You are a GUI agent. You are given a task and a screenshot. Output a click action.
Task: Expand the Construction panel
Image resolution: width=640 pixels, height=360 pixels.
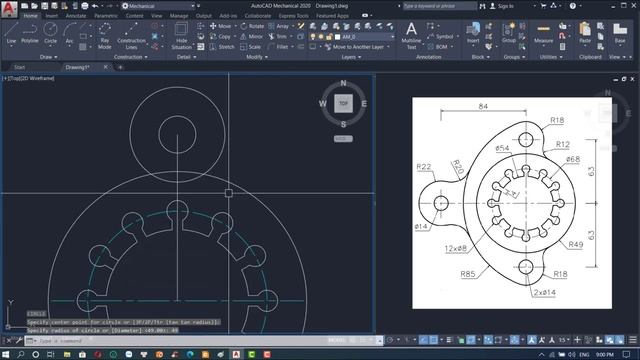131,57
